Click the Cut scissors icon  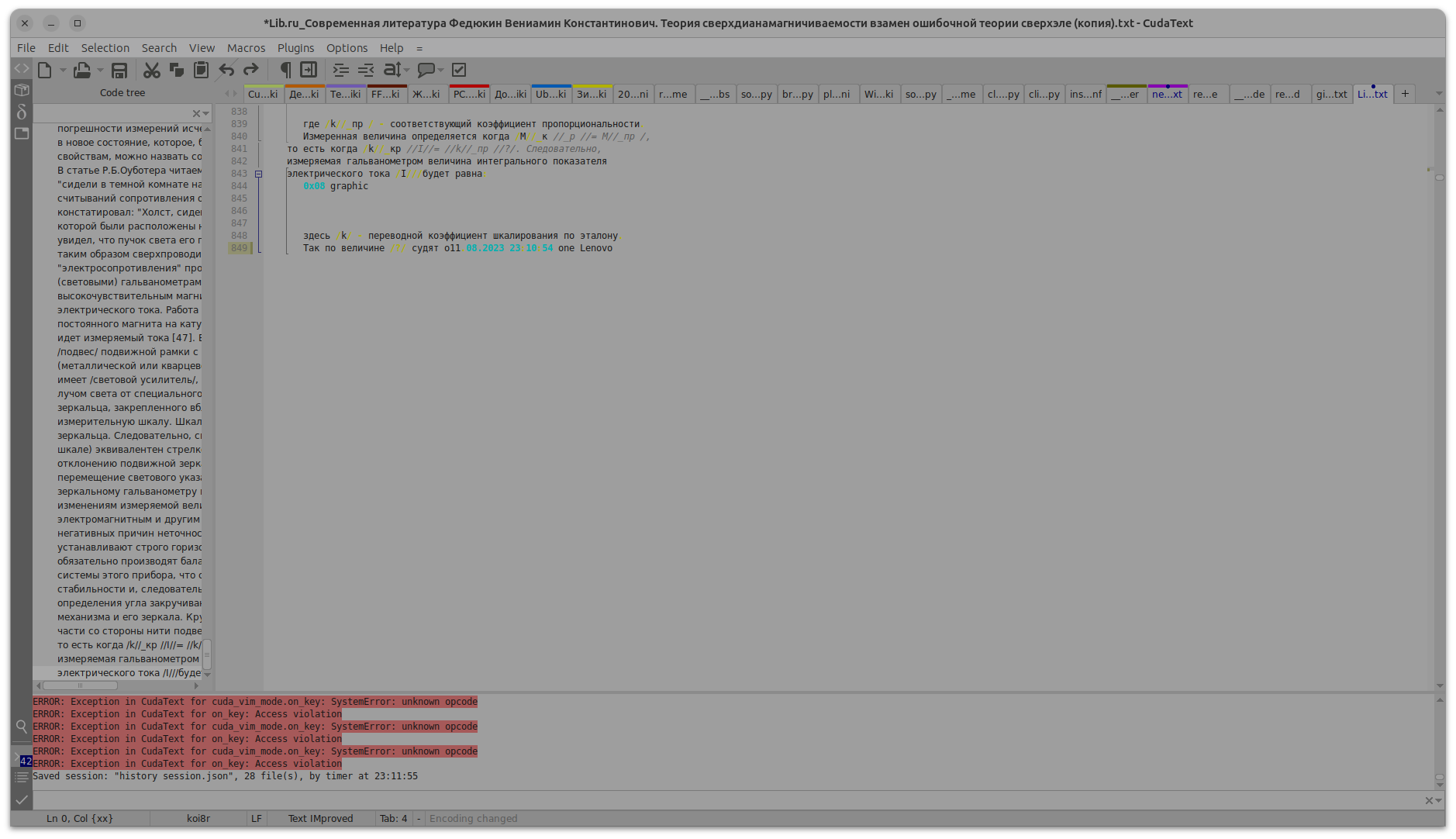152,71
